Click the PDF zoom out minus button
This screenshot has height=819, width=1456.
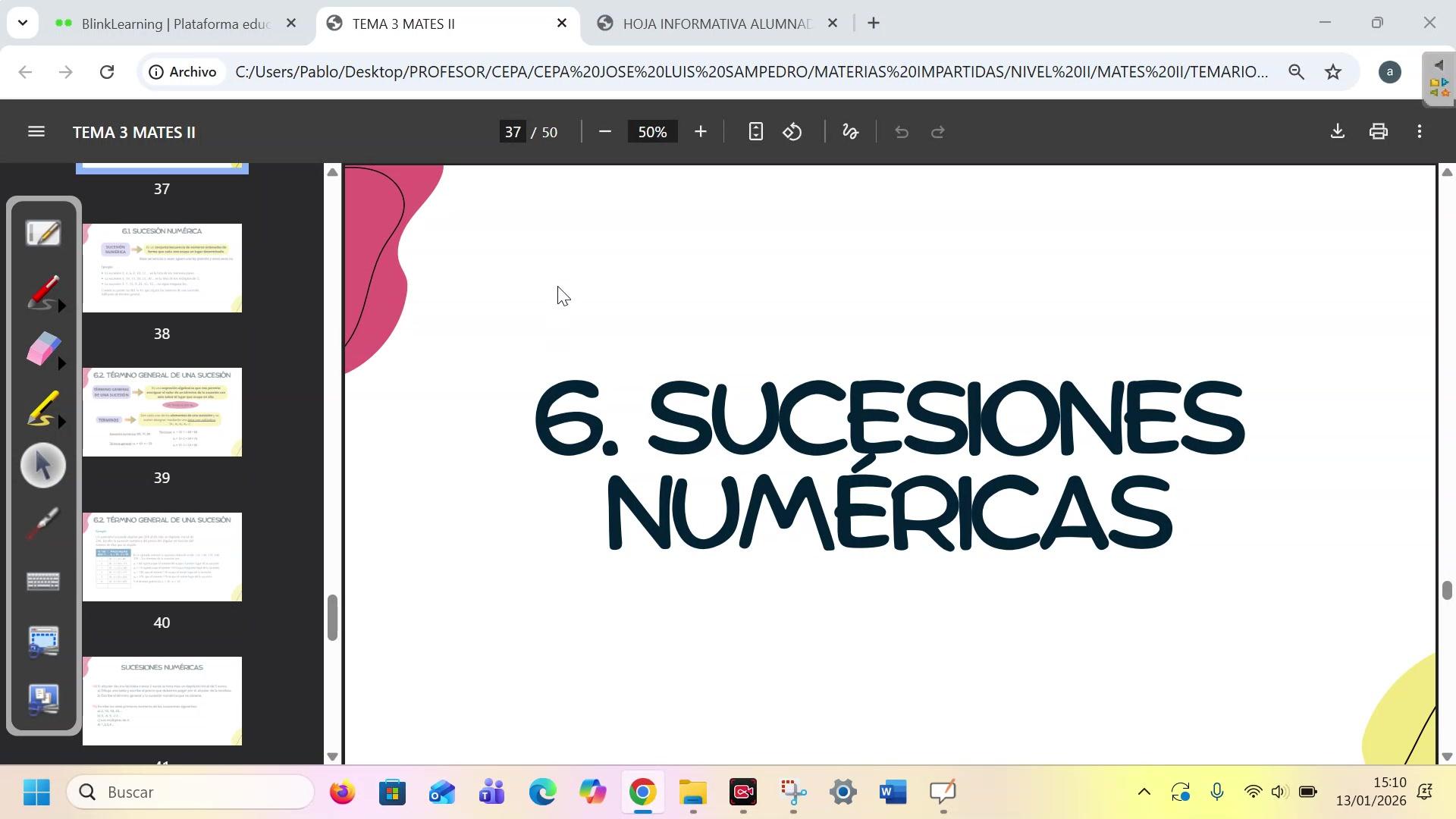click(x=604, y=132)
